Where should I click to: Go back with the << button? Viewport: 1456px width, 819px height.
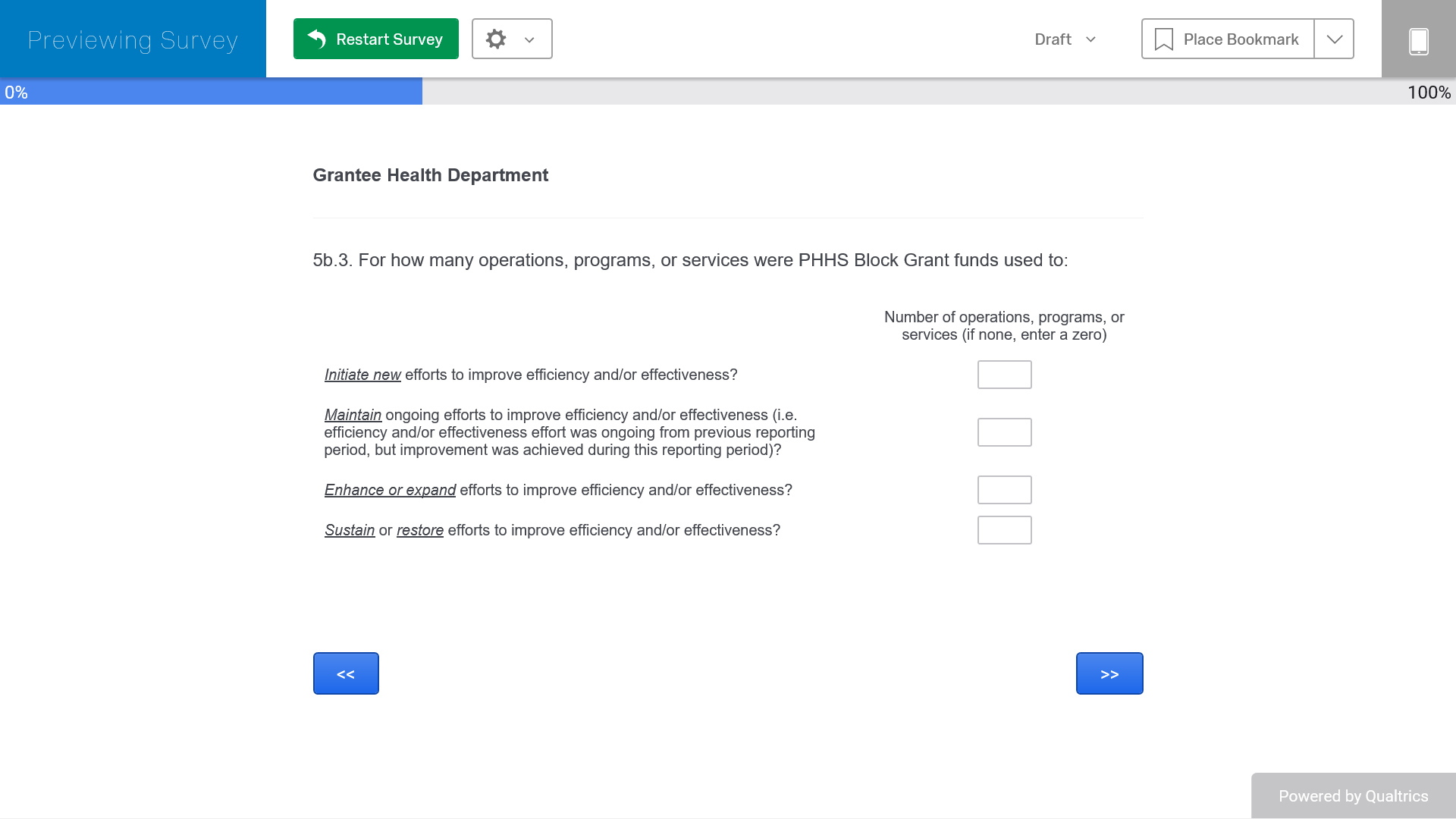tap(346, 673)
